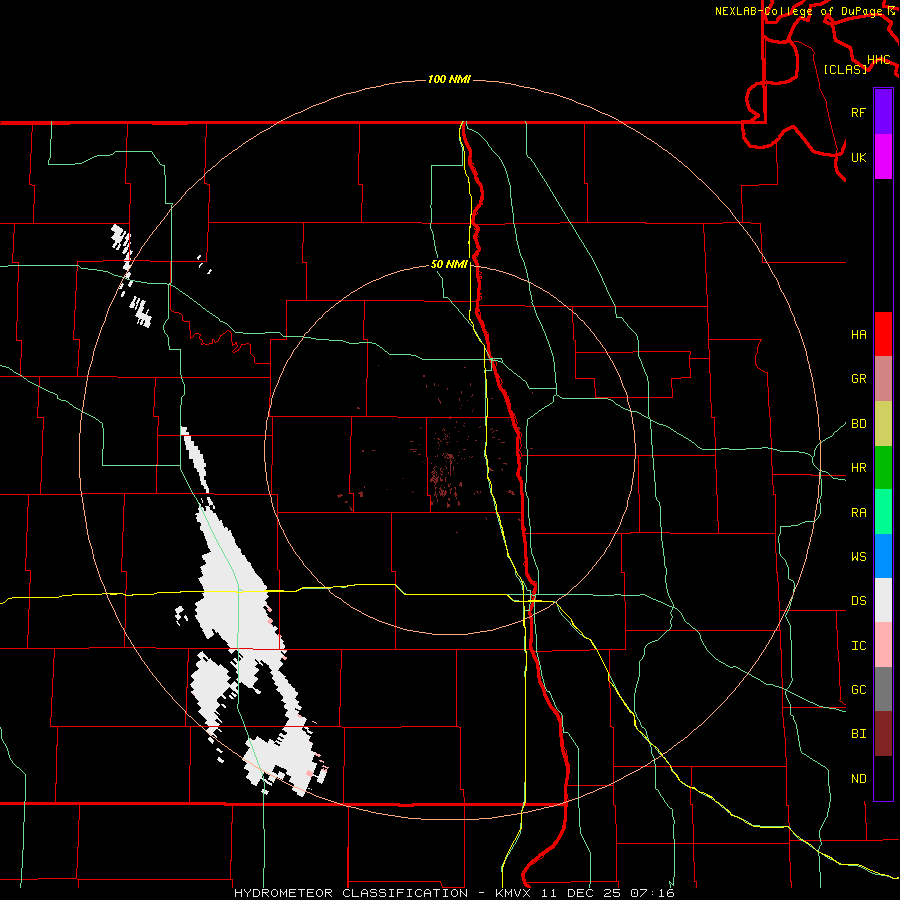900x900 pixels.
Task: Click the DS white legend swatch
Action: [x=883, y=600]
